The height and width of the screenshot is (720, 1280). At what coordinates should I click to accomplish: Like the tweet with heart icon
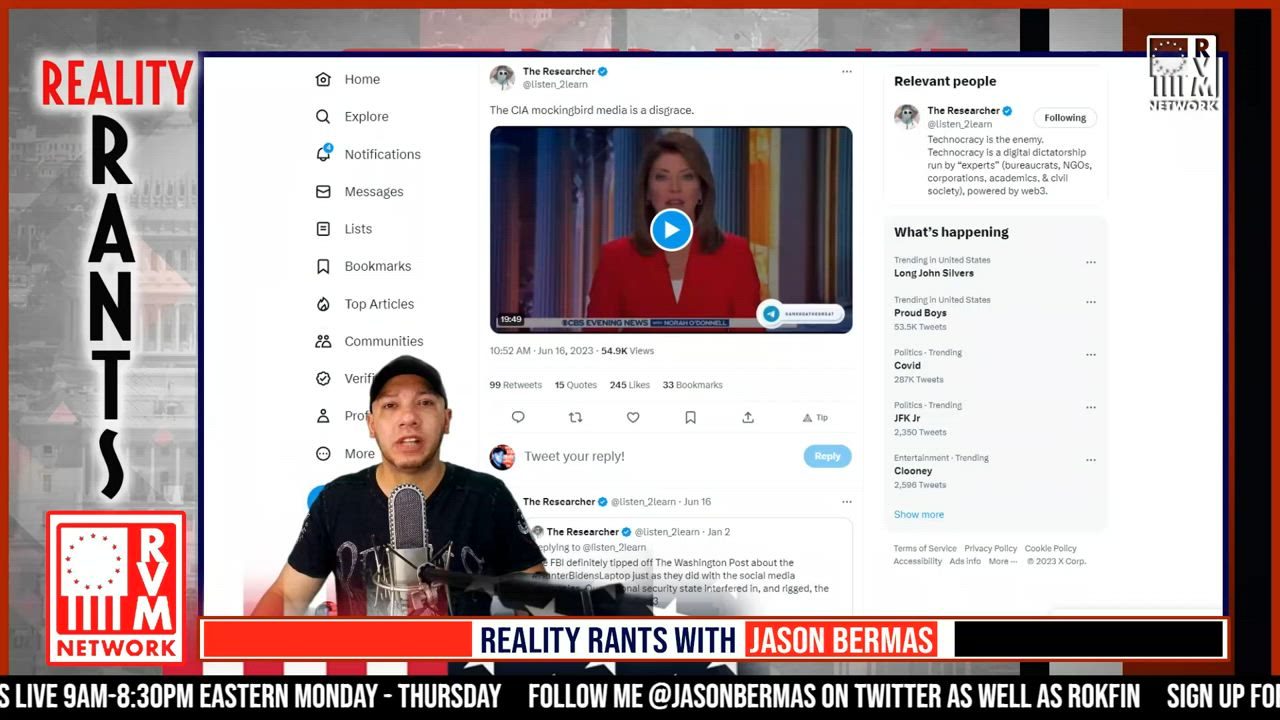point(633,417)
